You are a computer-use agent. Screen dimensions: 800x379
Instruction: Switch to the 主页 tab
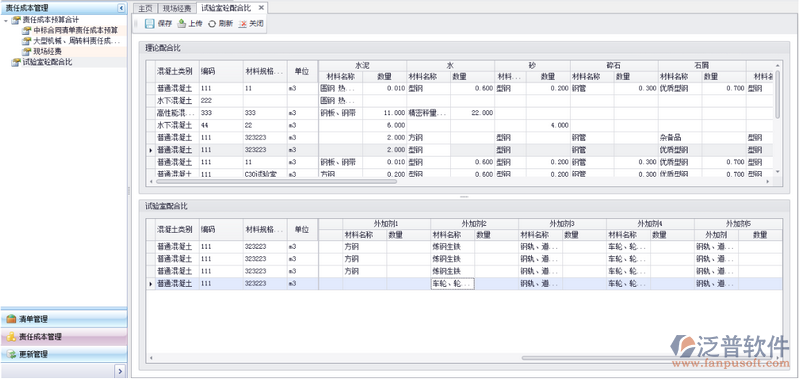[x=145, y=8]
